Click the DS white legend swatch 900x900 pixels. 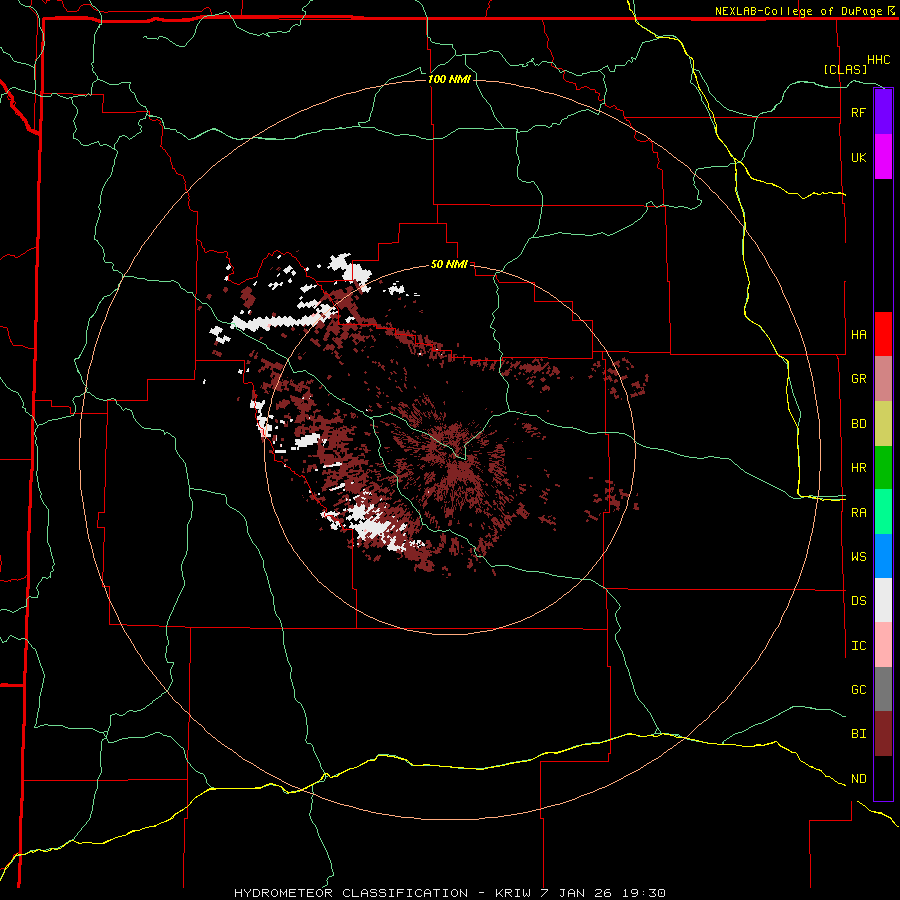pyautogui.click(x=883, y=600)
